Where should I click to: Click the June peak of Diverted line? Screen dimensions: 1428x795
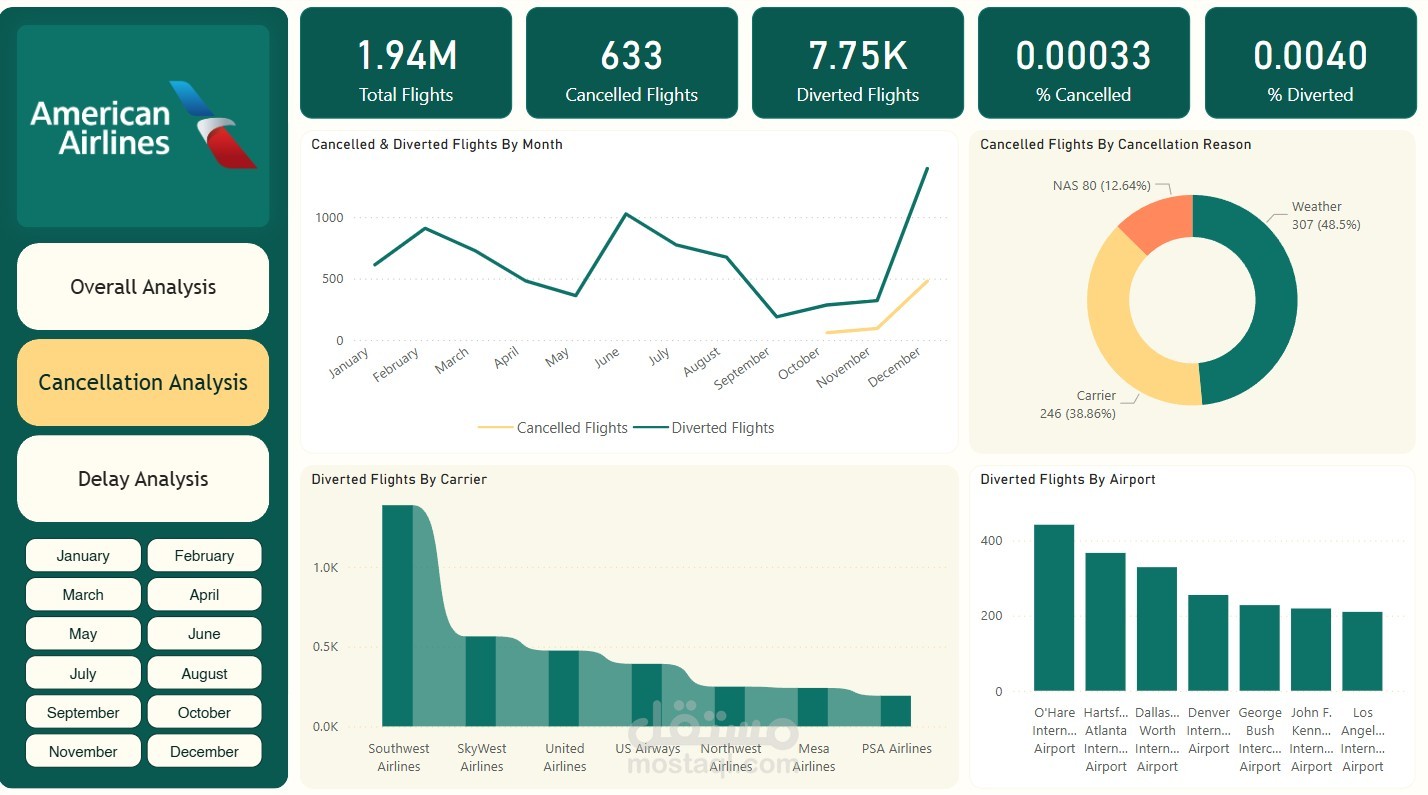point(626,213)
